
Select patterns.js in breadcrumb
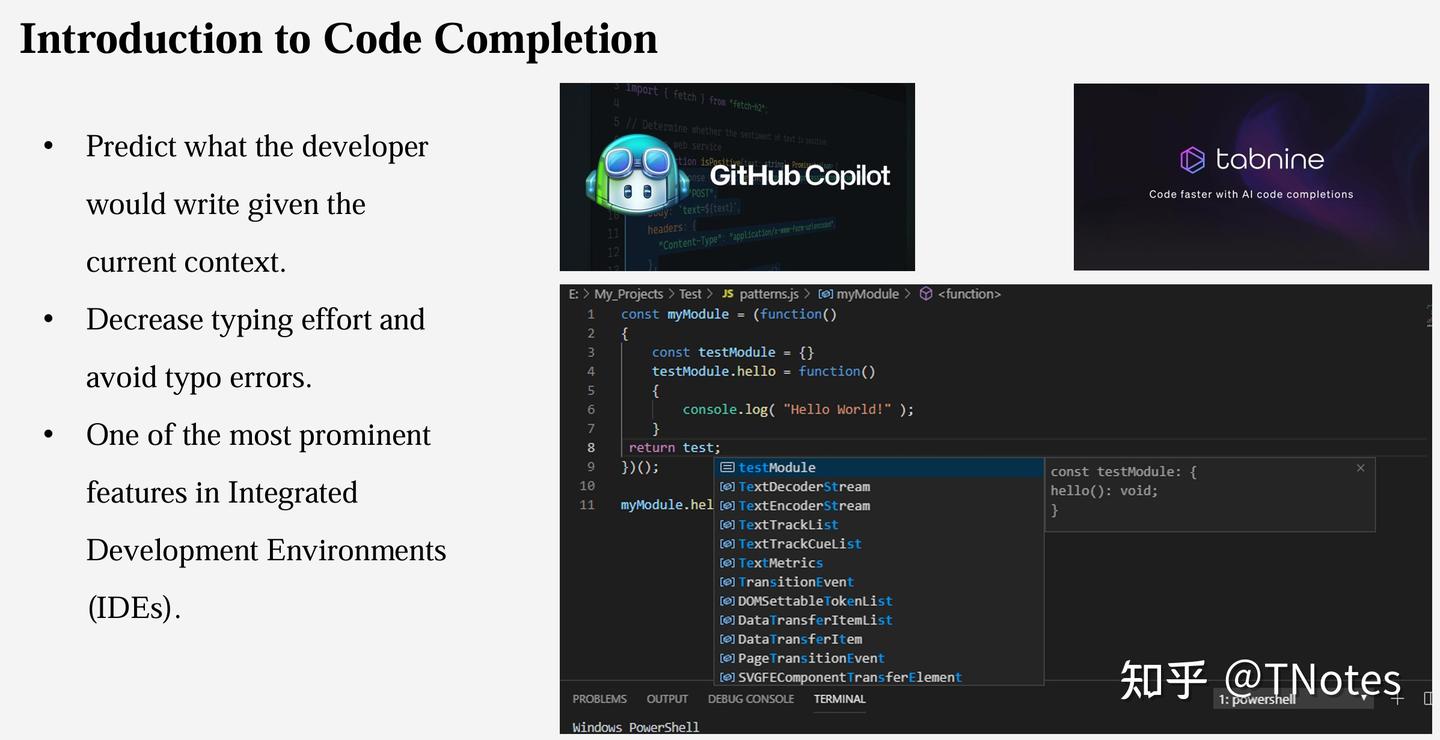(769, 294)
